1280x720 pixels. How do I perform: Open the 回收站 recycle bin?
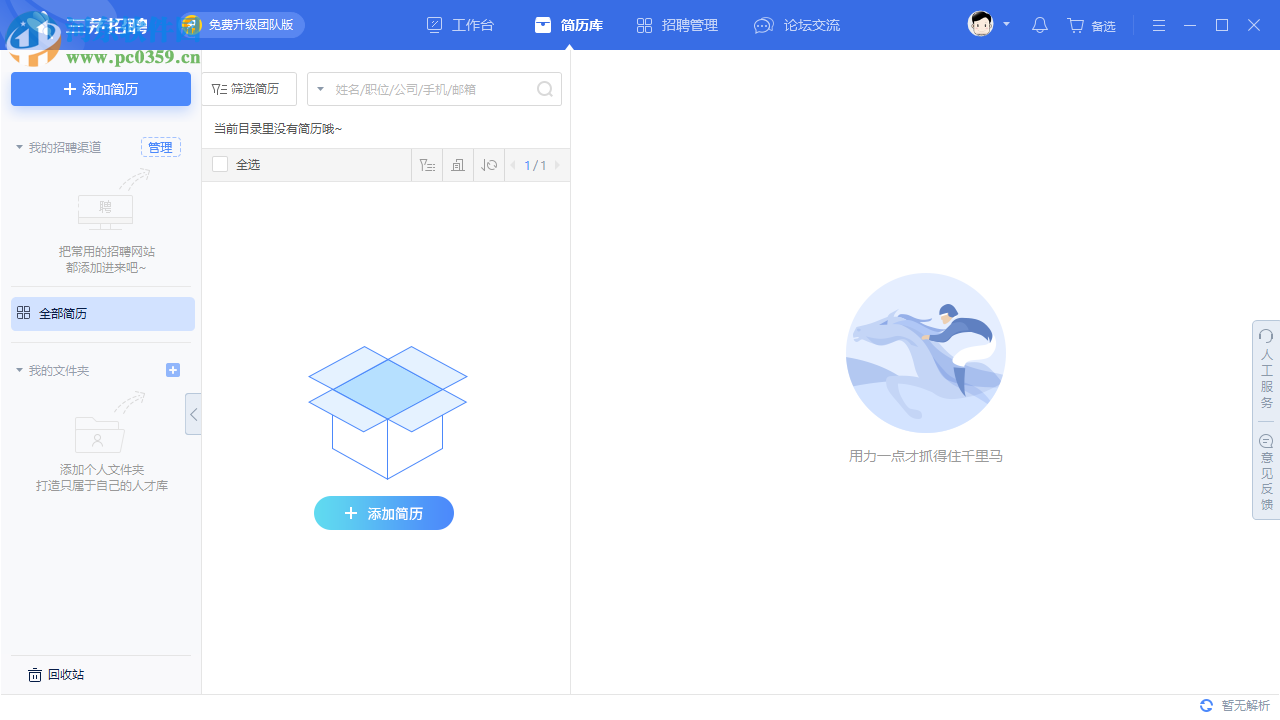pos(56,674)
